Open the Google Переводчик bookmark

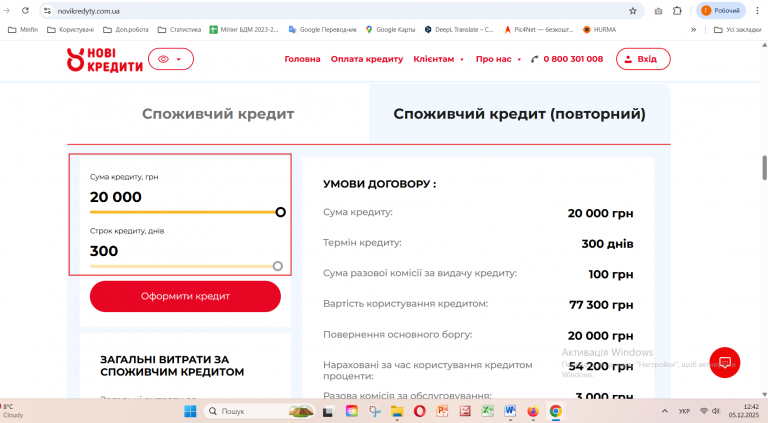pyautogui.click(x=323, y=29)
